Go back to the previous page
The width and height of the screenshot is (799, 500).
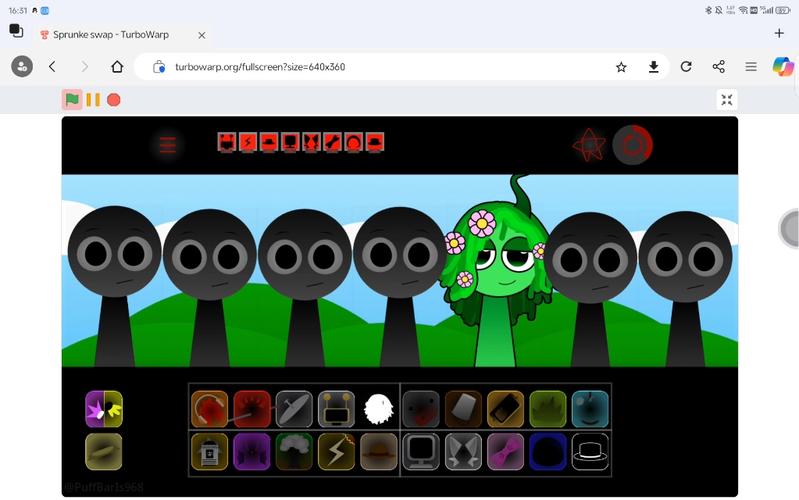click(52, 67)
